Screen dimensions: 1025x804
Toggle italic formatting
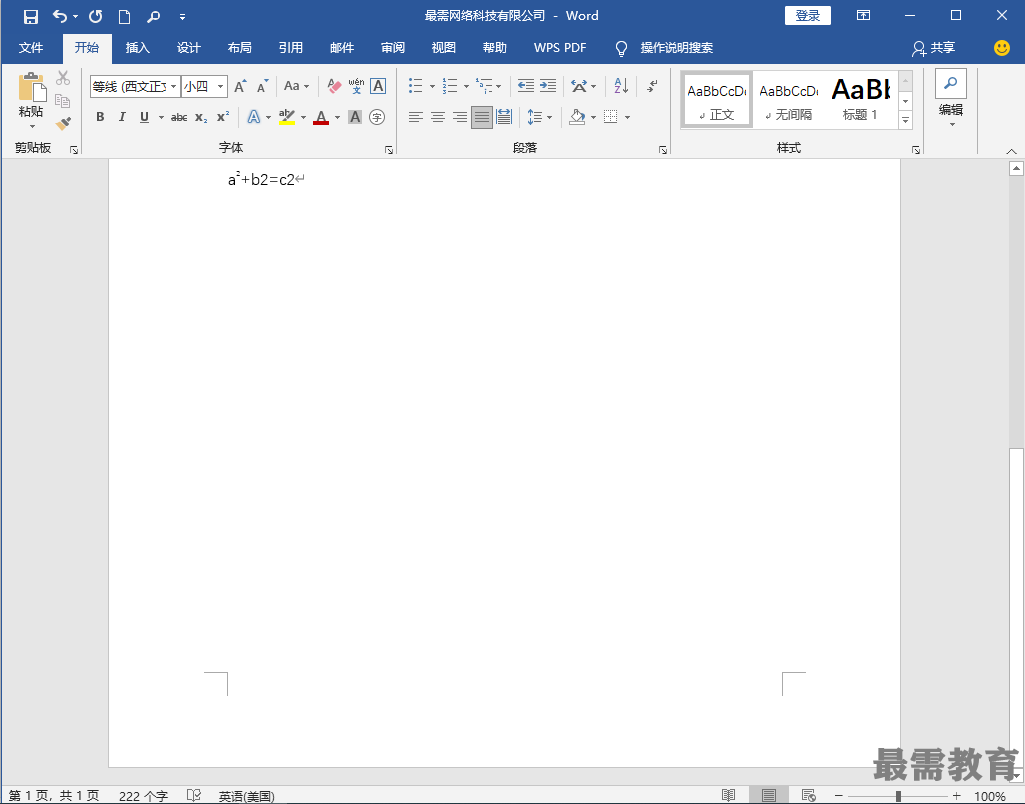[122, 117]
